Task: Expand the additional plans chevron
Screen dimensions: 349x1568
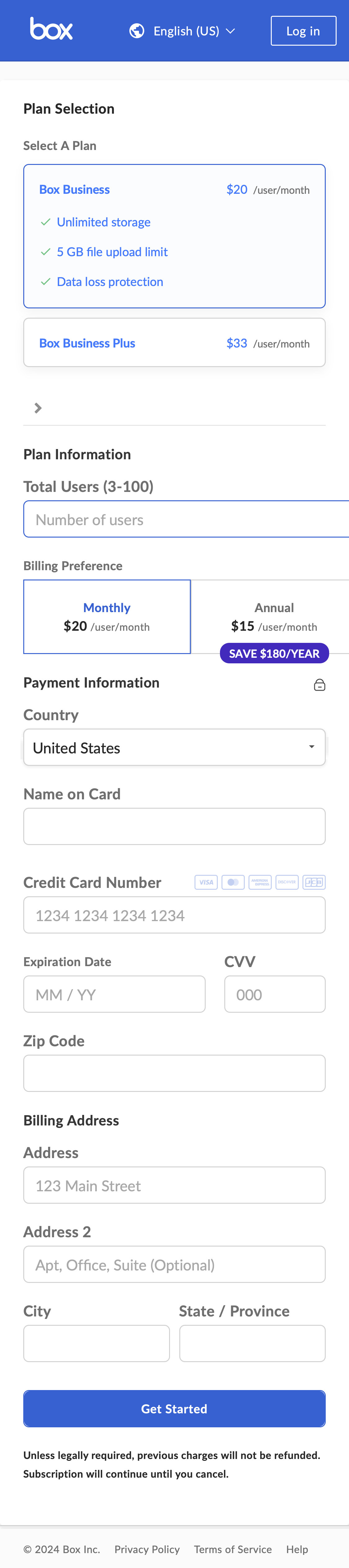Action: [x=38, y=407]
